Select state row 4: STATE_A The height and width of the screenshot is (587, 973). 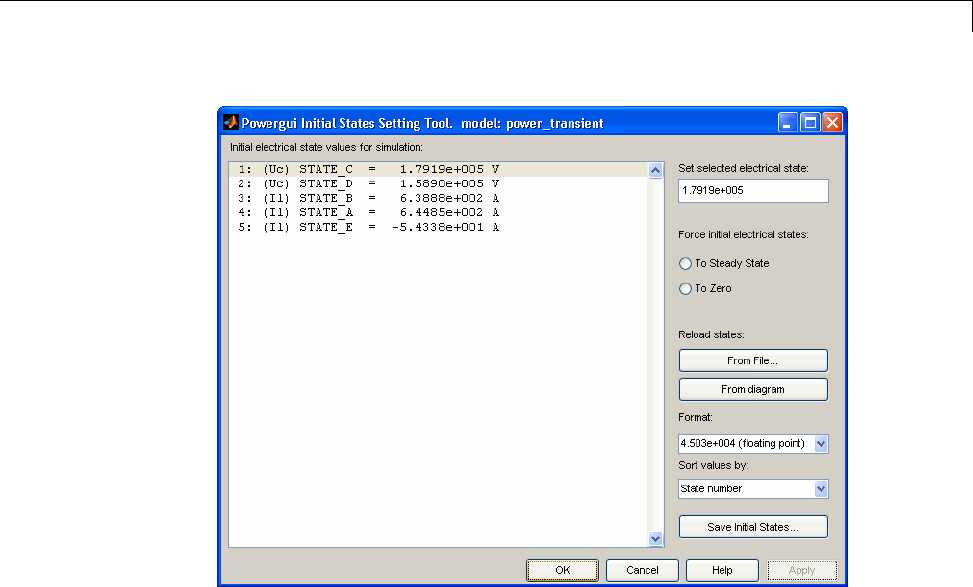tap(438, 212)
